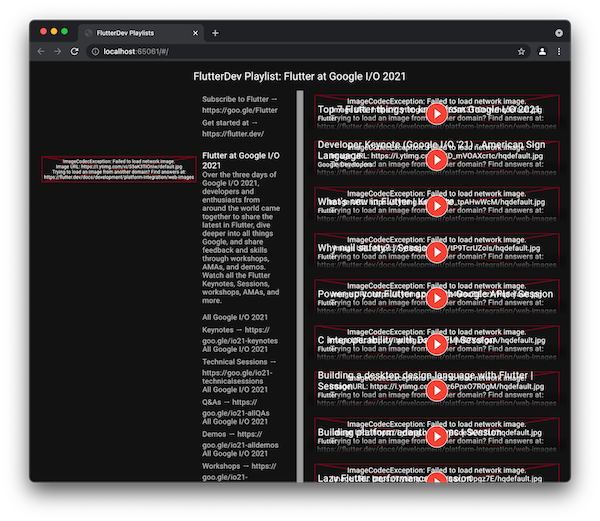
Task: Play 'Building a desktop design language' video
Action: [437, 390]
